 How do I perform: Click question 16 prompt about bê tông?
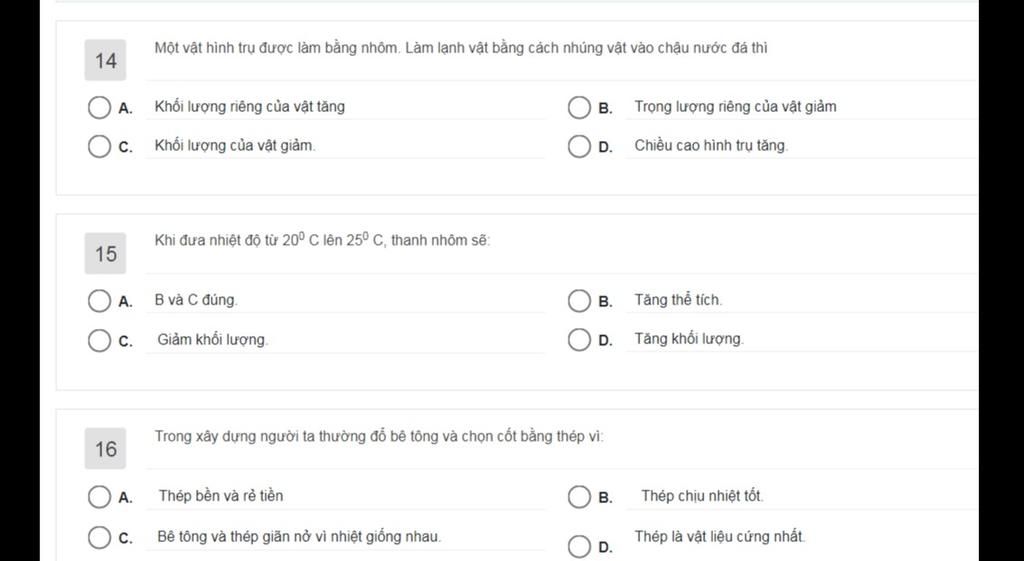click(379, 436)
